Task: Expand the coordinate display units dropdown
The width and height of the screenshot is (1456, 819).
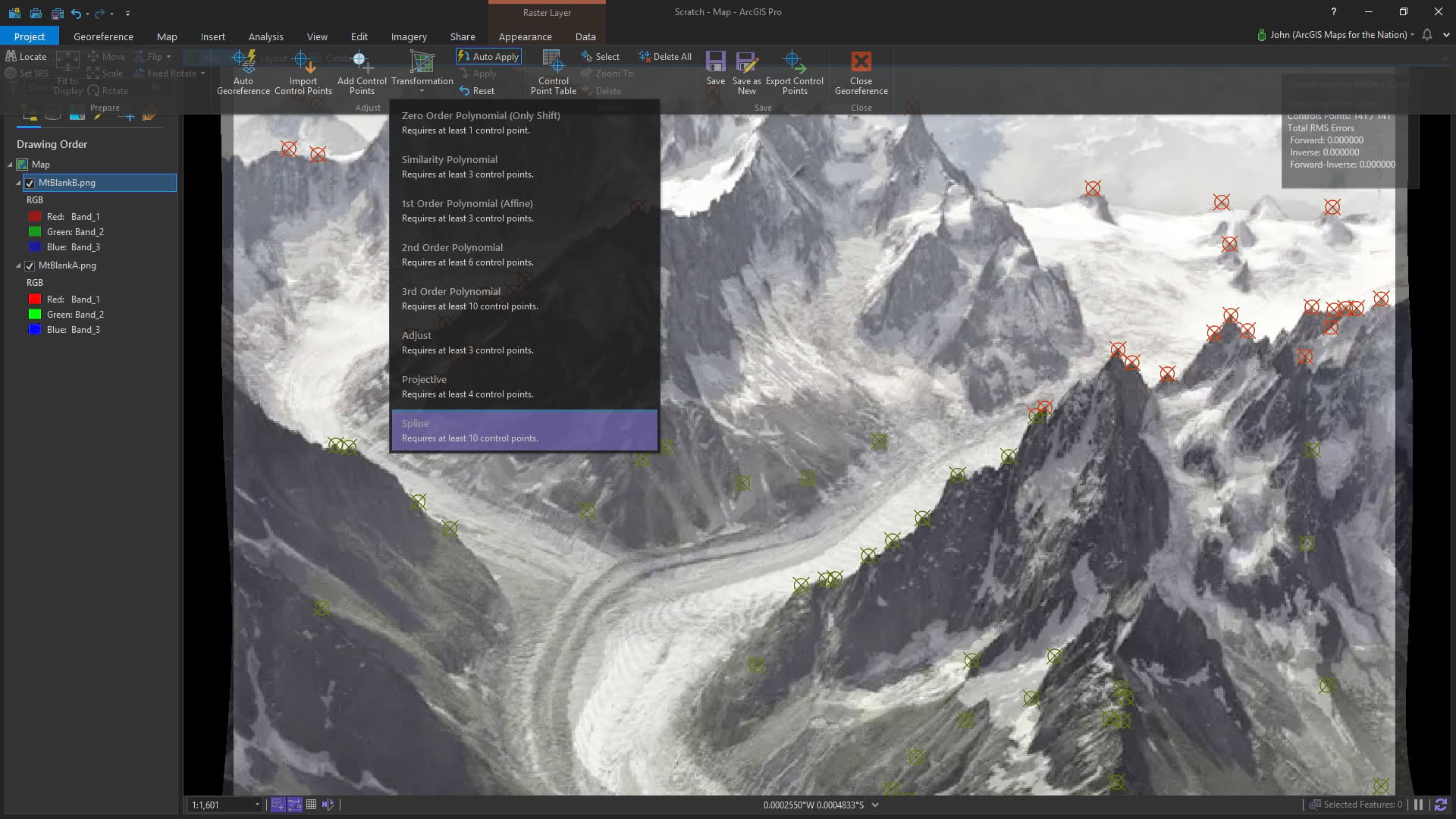Action: [875, 805]
